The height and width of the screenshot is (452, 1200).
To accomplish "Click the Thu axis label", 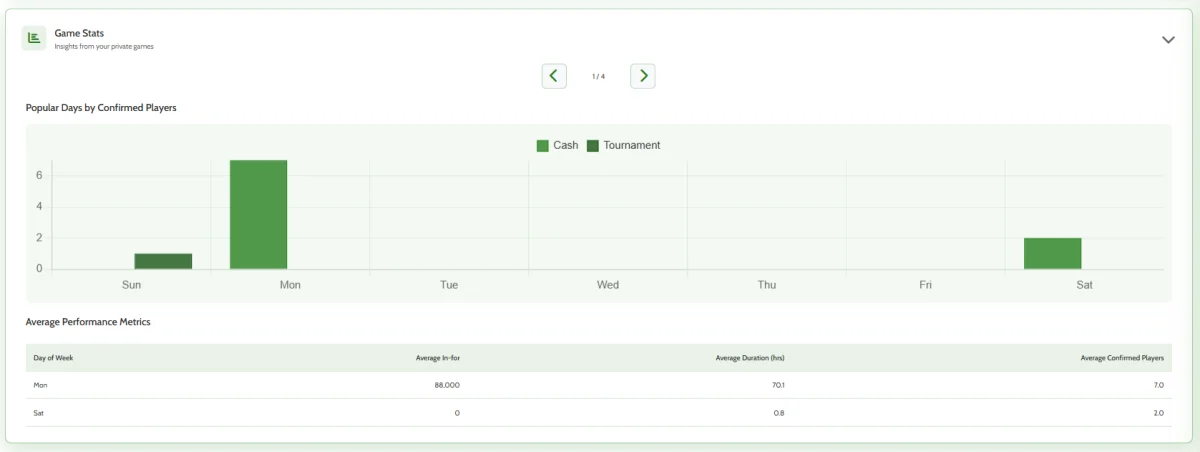I will [767, 285].
